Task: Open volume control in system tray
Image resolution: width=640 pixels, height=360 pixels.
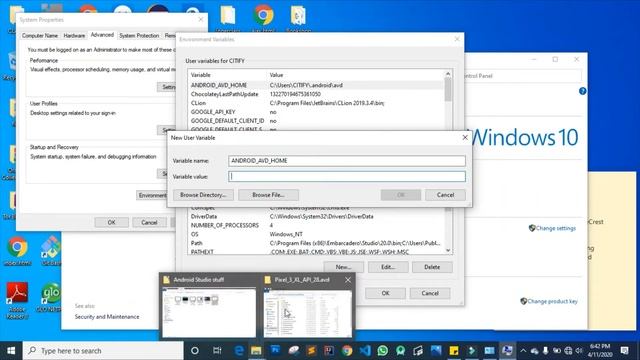Action: 579,351
